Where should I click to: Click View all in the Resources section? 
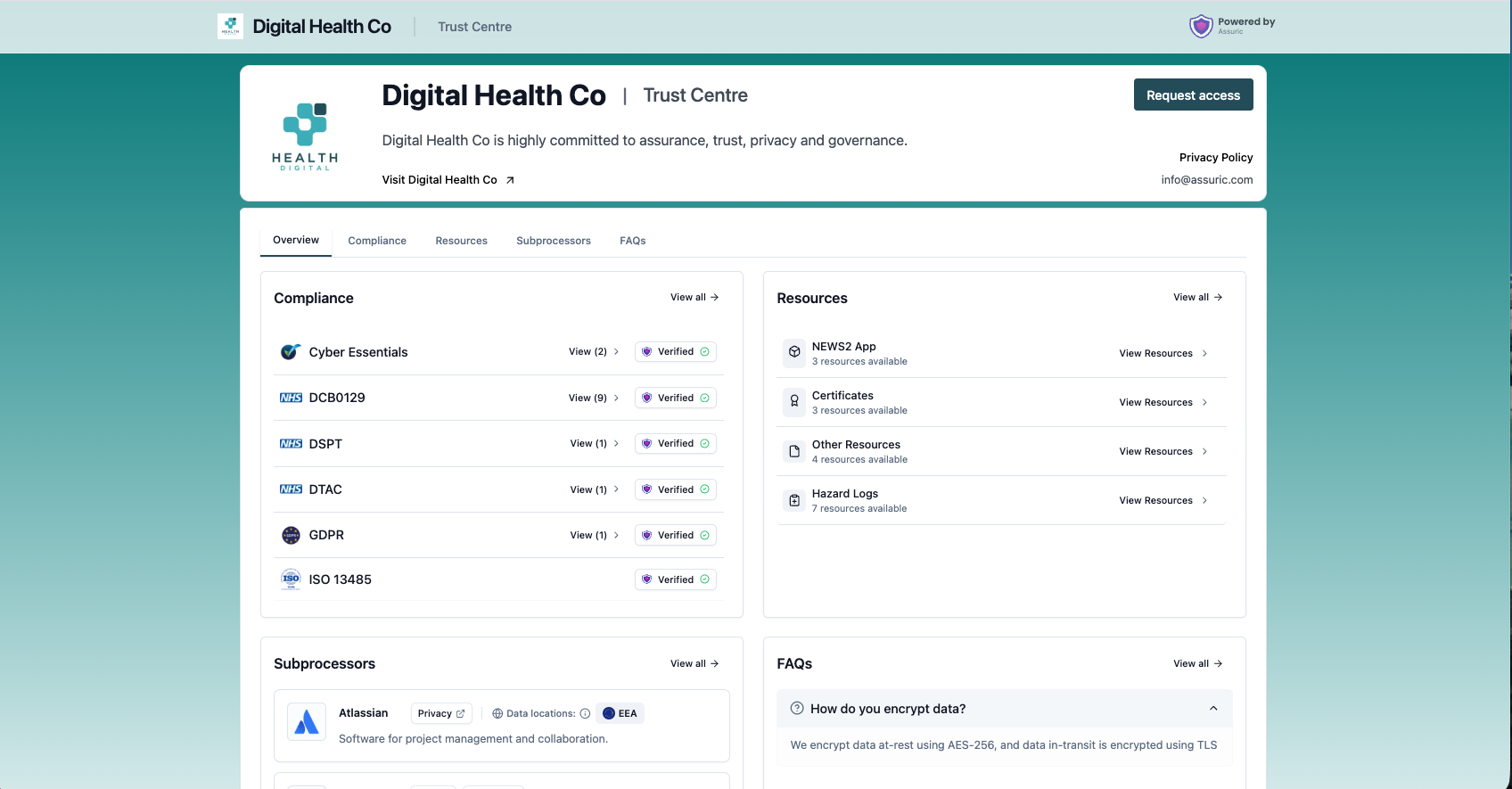[1197, 297]
